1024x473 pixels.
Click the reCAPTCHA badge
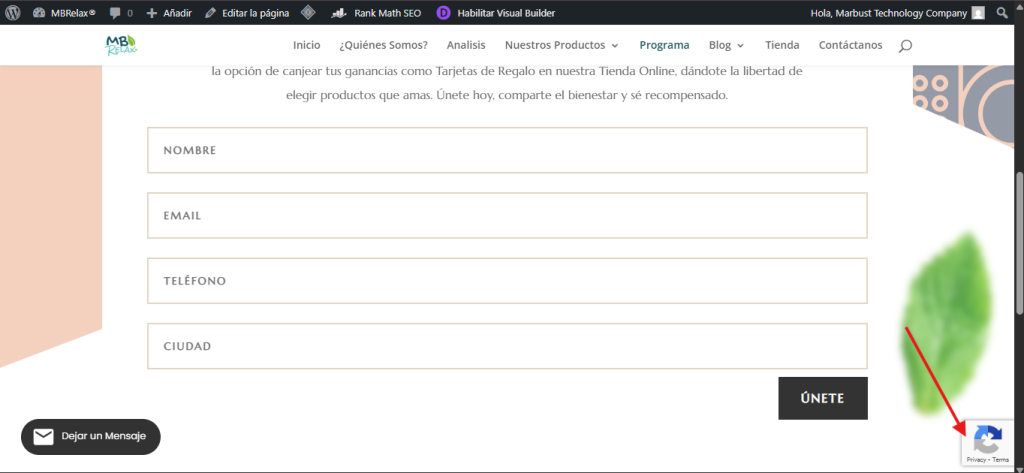(988, 442)
